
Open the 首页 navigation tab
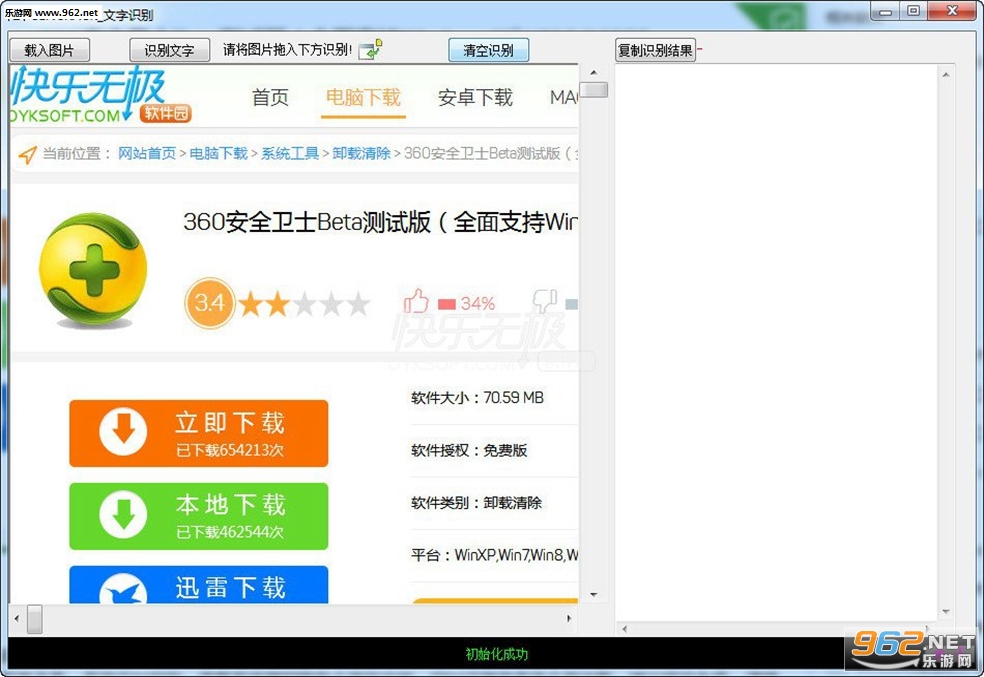click(x=270, y=97)
